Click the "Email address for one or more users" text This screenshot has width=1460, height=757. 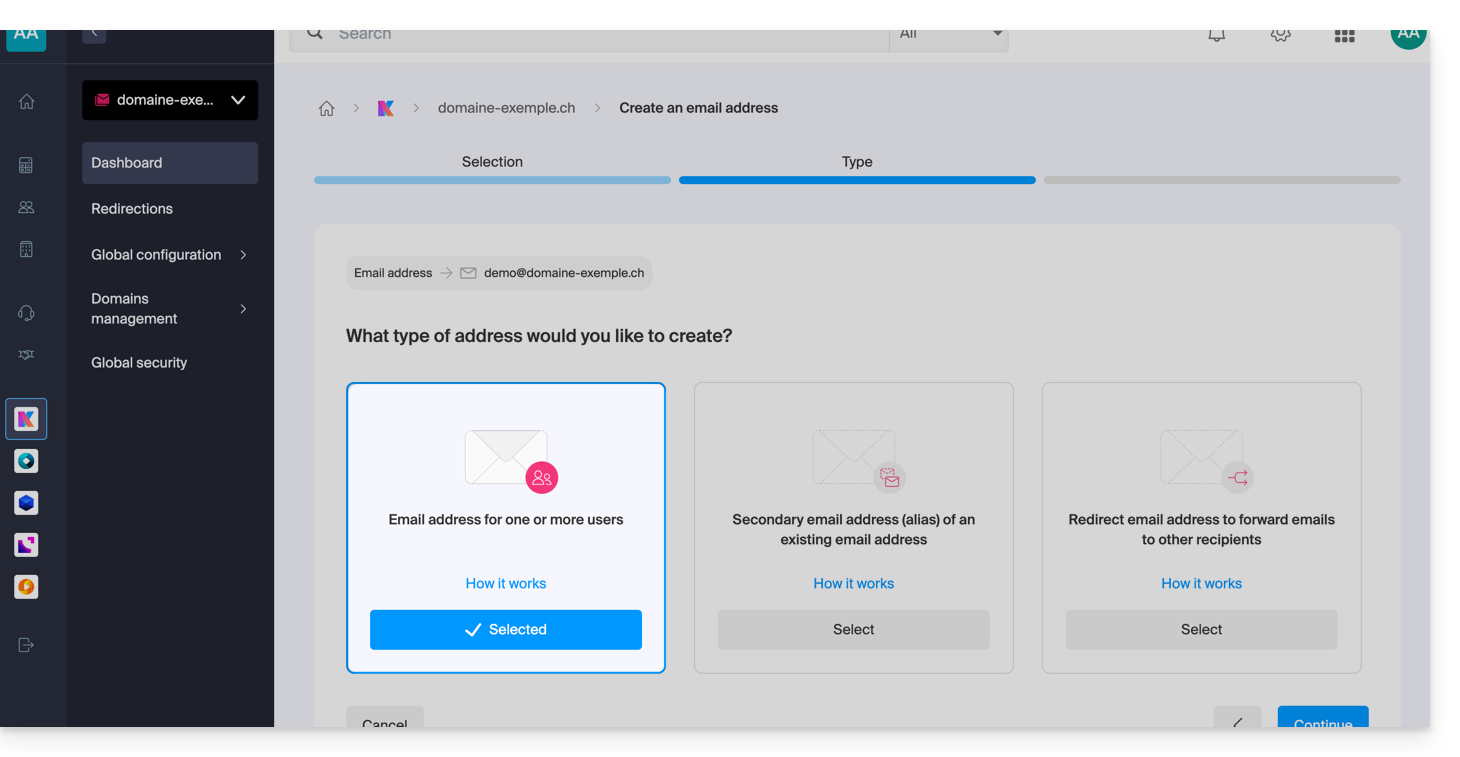[x=506, y=520]
